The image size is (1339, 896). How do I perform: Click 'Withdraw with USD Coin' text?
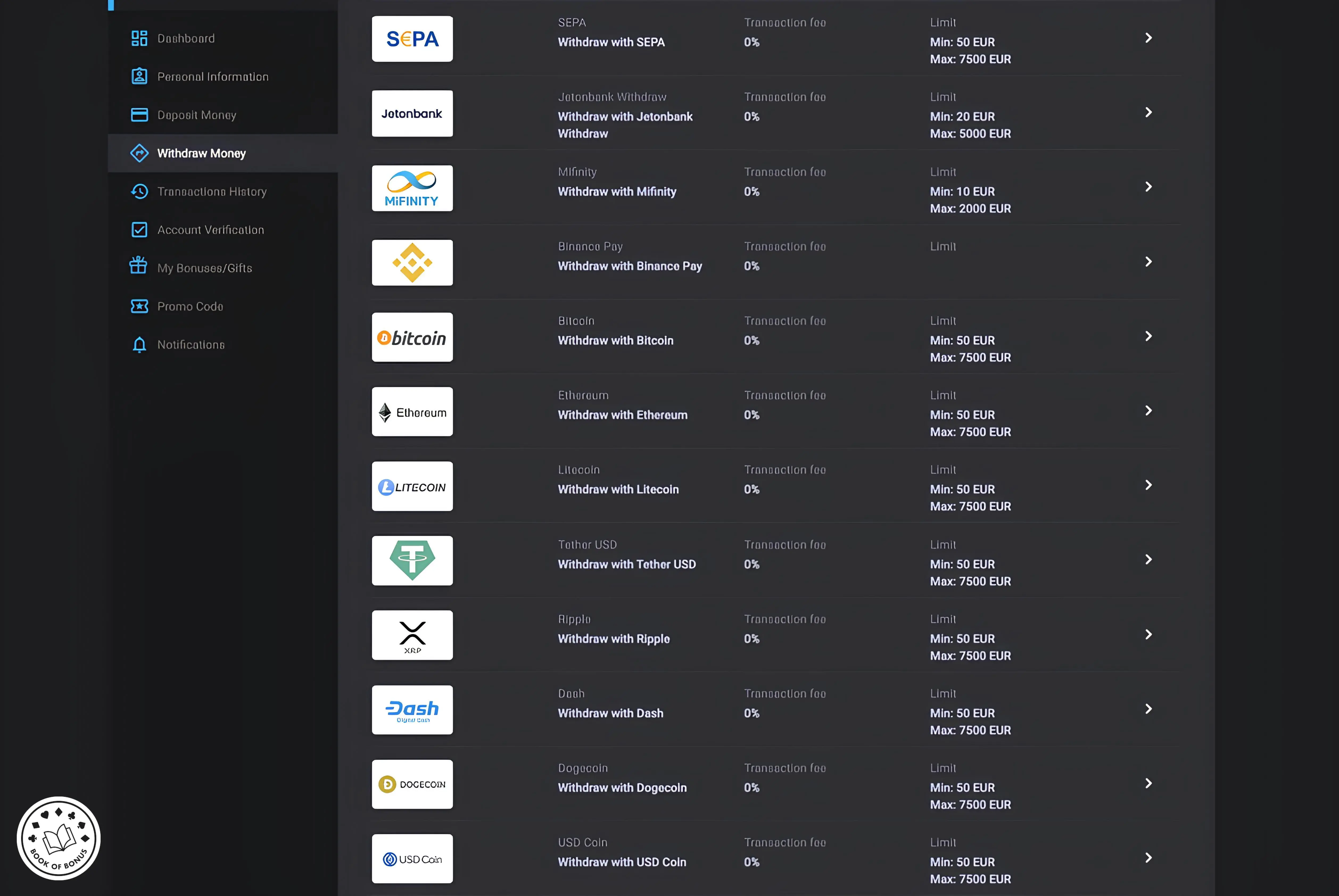pyautogui.click(x=622, y=862)
